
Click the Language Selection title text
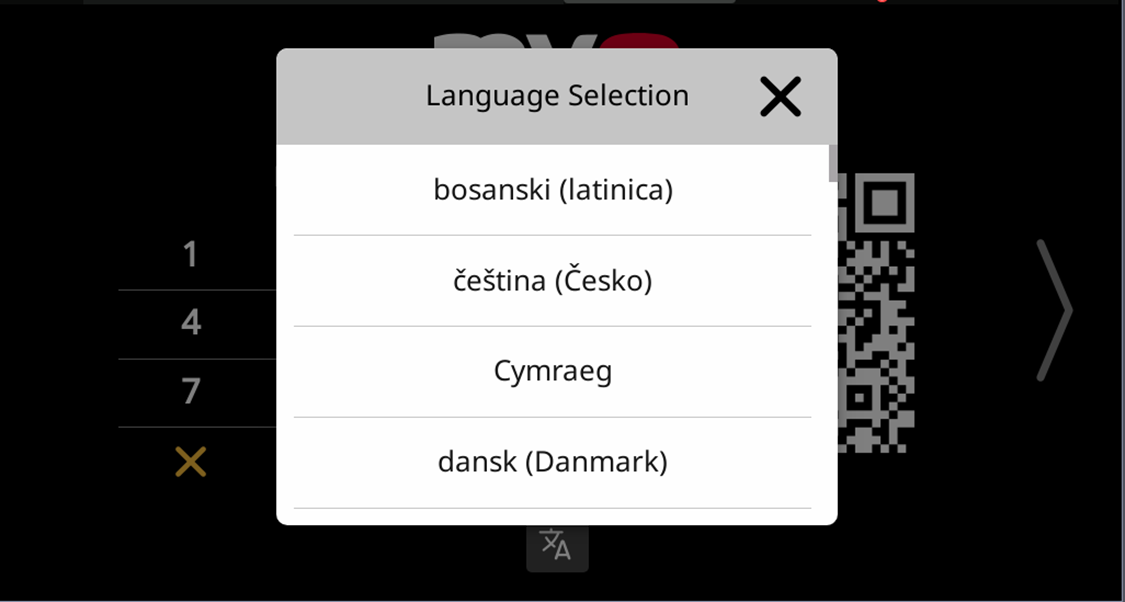[557, 96]
